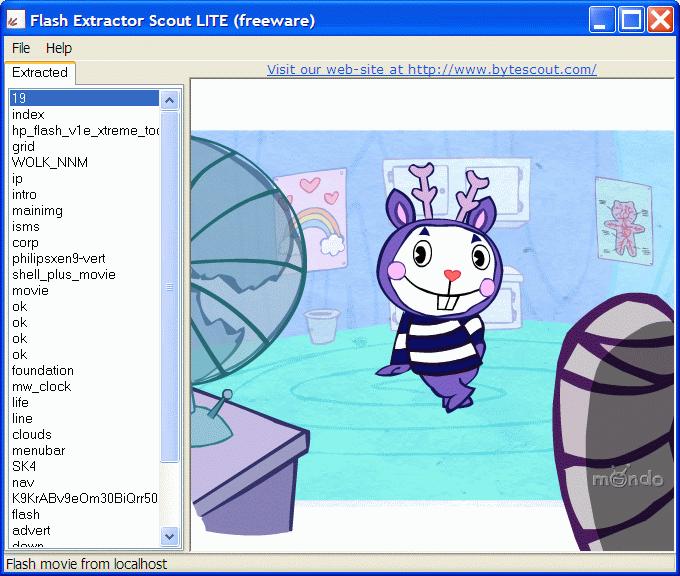Select the 'index' list entry

click(84, 115)
